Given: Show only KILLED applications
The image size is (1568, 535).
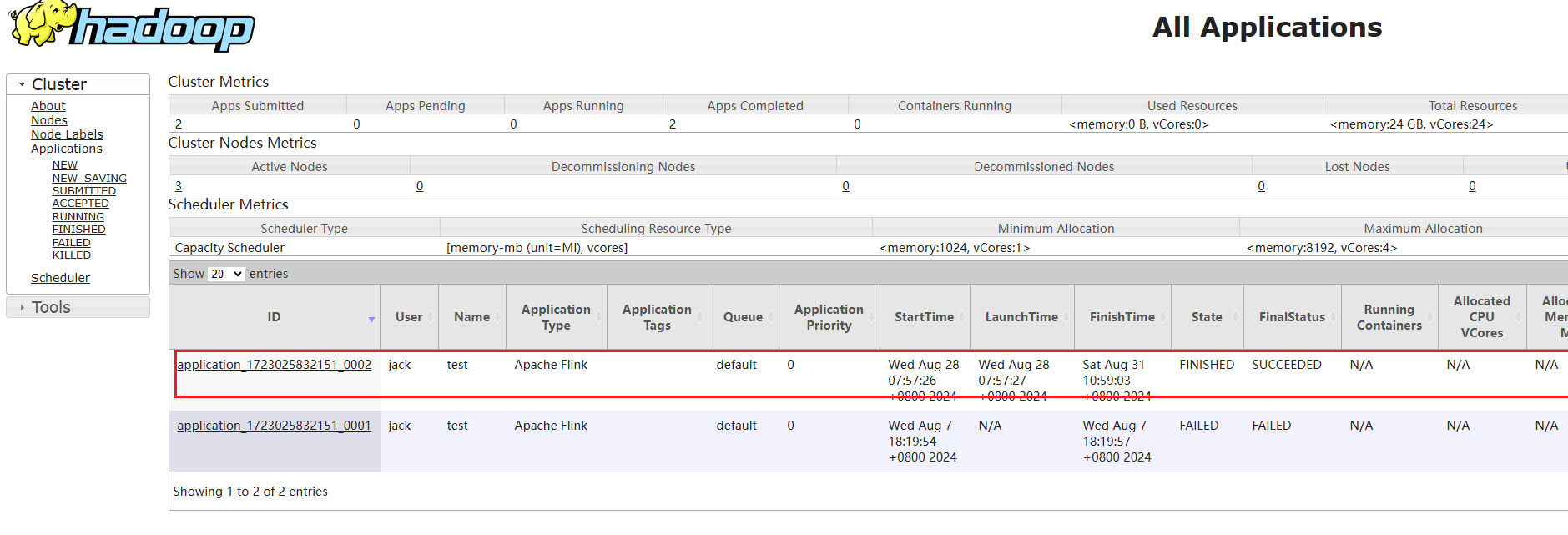Looking at the screenshot, I should click(72, 255).
